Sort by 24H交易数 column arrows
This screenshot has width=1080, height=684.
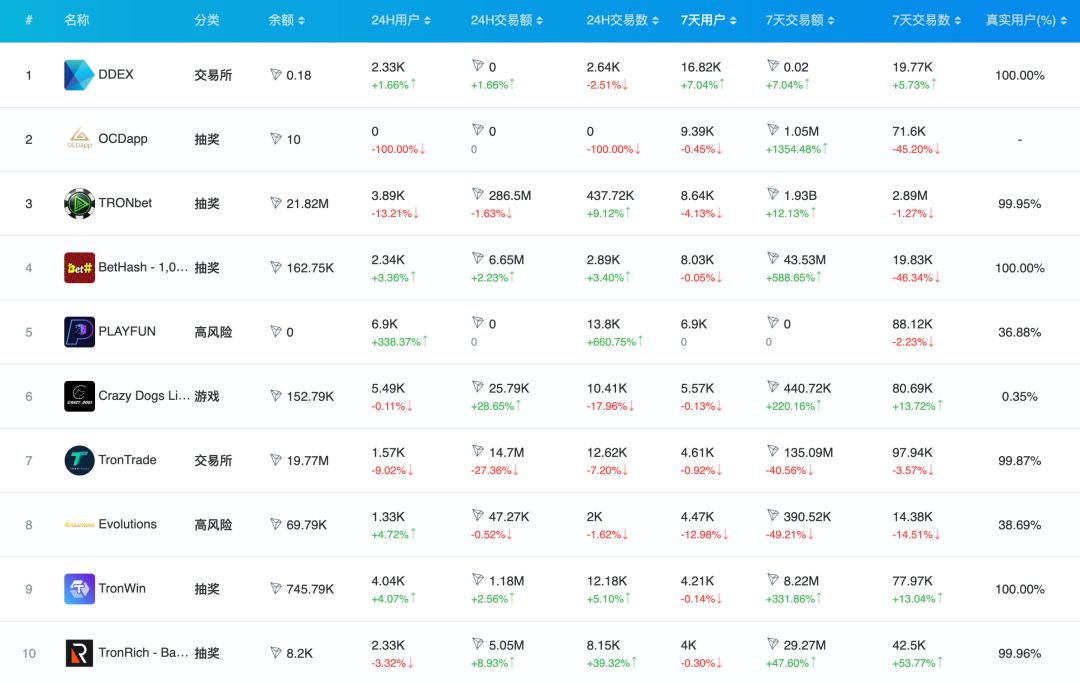point(655,21)
